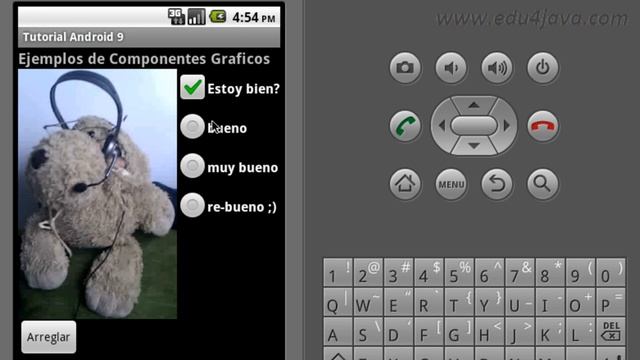This screenshot has height=360, width=640.
Task: Click the emulator power button
Action: (x=542, y=68)
